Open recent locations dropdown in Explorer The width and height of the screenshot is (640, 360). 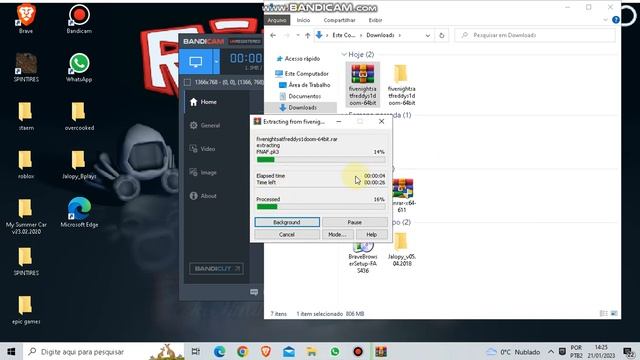point(298,36)
